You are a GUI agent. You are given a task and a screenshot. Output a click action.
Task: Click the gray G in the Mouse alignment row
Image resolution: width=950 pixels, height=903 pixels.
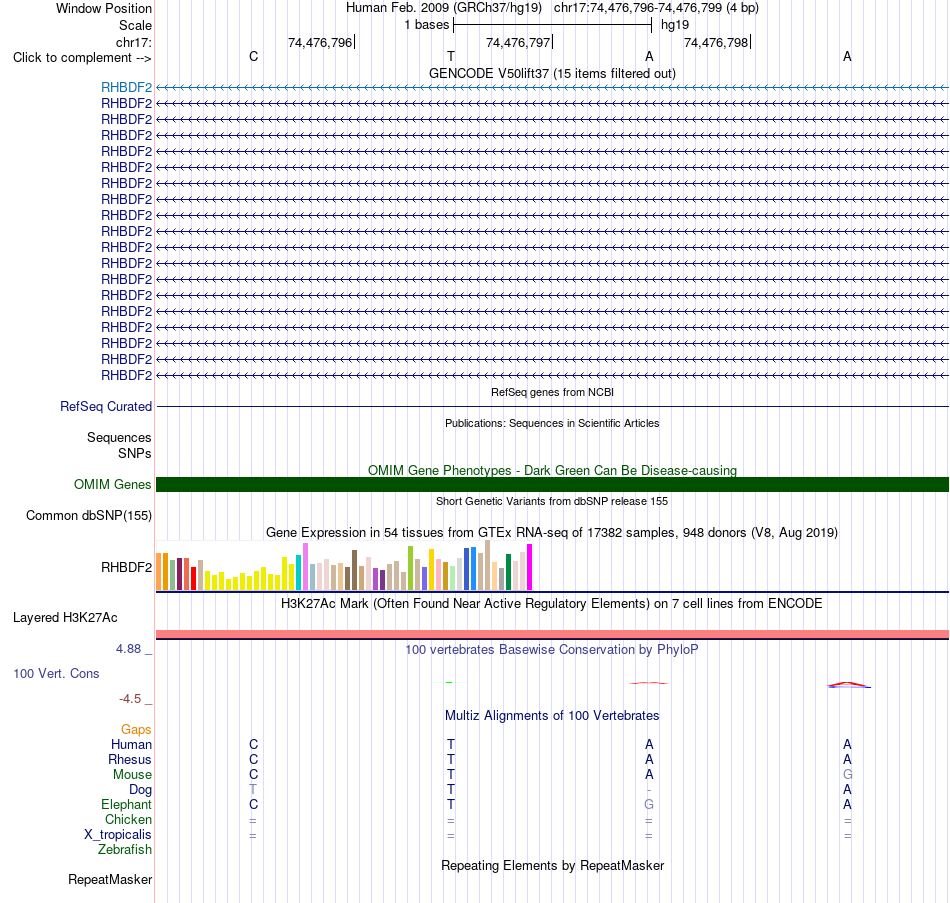click(848, 775)
